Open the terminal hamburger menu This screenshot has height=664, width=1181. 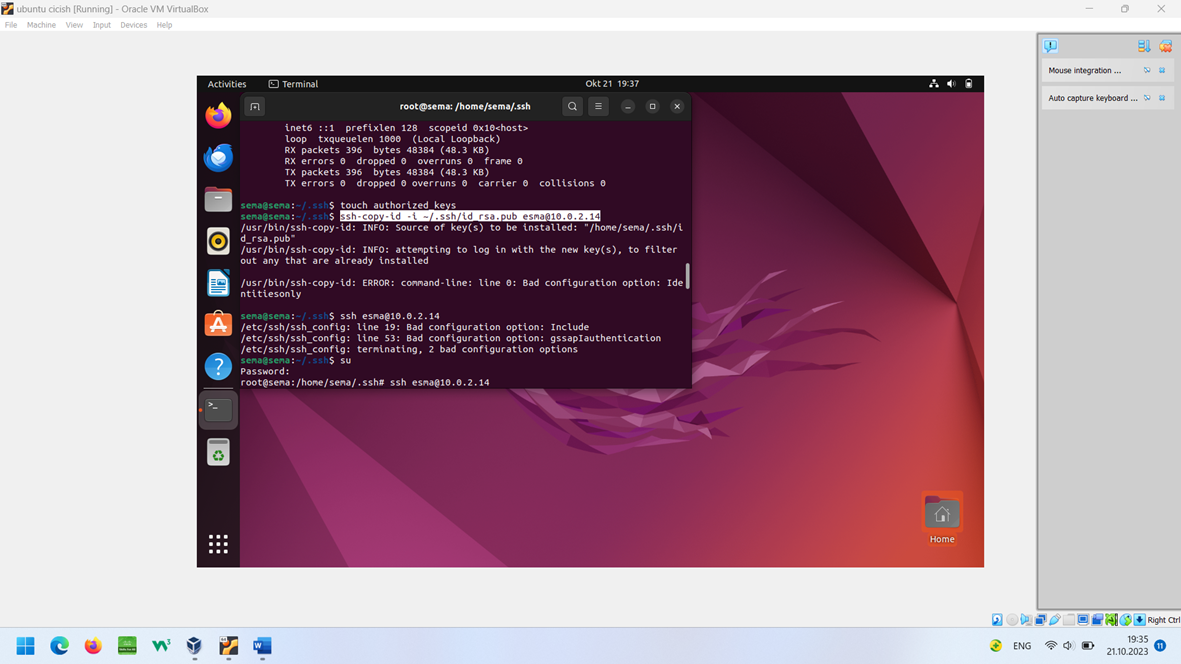coord(598,106)
